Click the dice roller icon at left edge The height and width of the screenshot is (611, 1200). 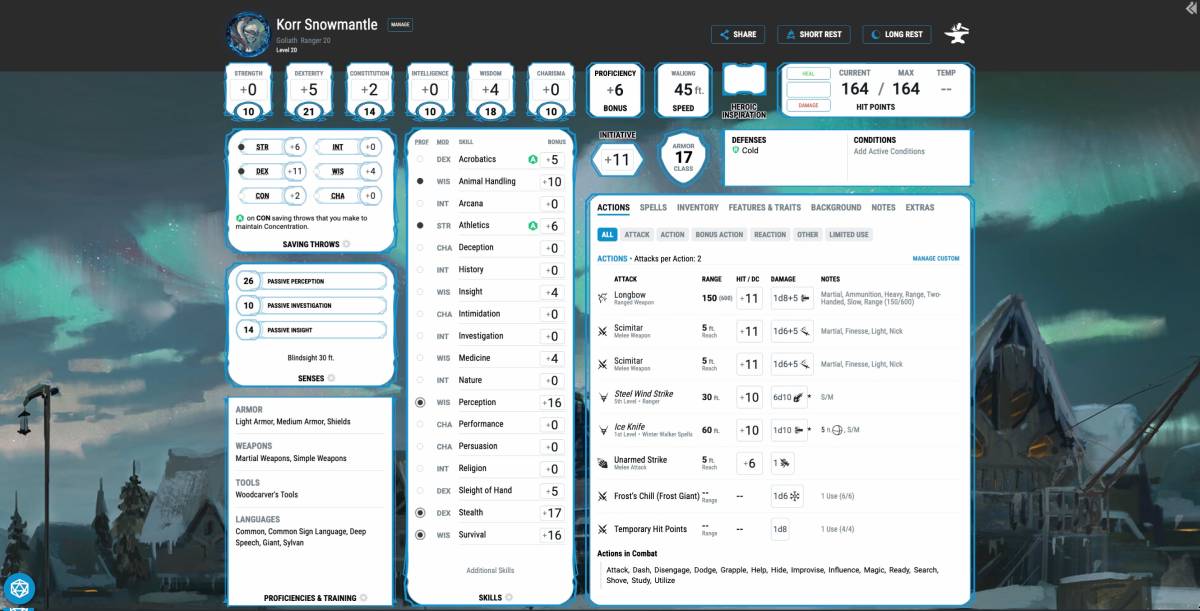click(21, 588)
